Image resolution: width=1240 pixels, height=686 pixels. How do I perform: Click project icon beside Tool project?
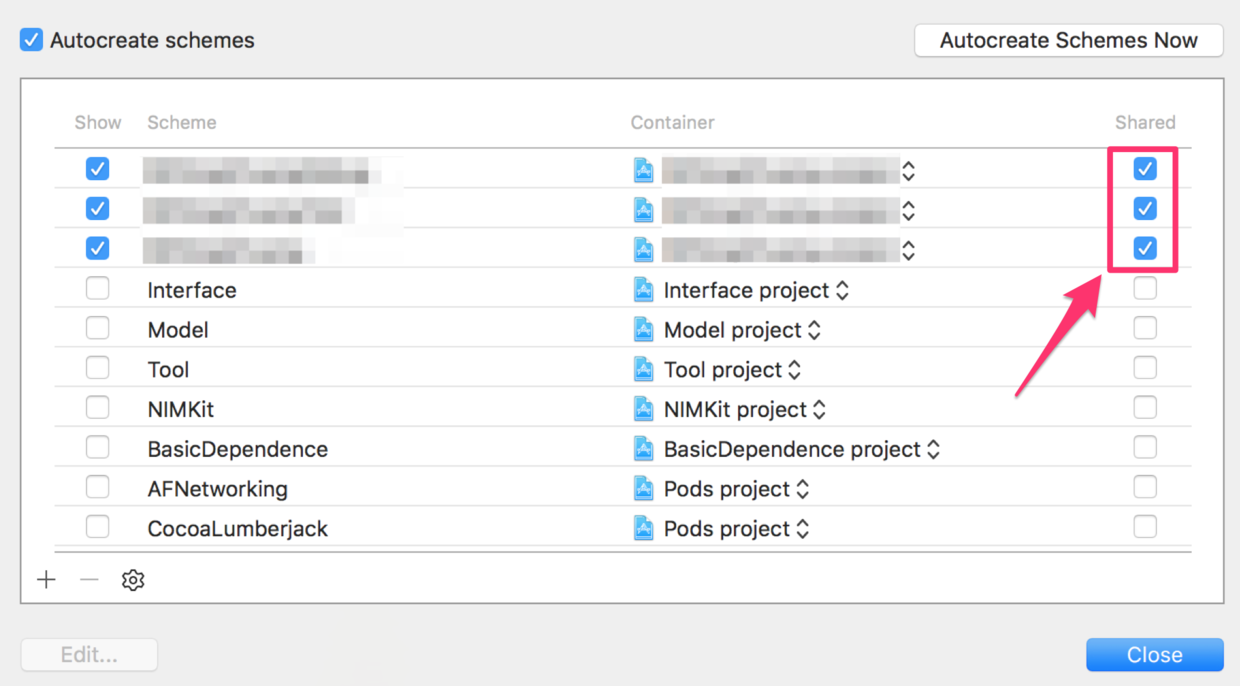tap(644, 370)
